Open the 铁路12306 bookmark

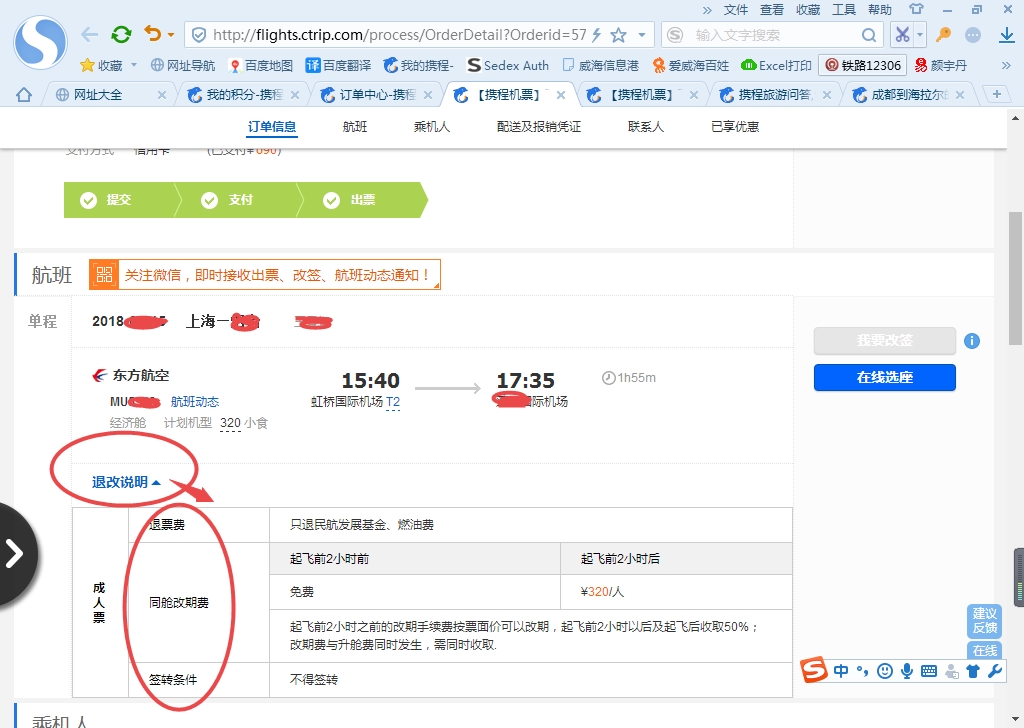click(x=863, y=65)
